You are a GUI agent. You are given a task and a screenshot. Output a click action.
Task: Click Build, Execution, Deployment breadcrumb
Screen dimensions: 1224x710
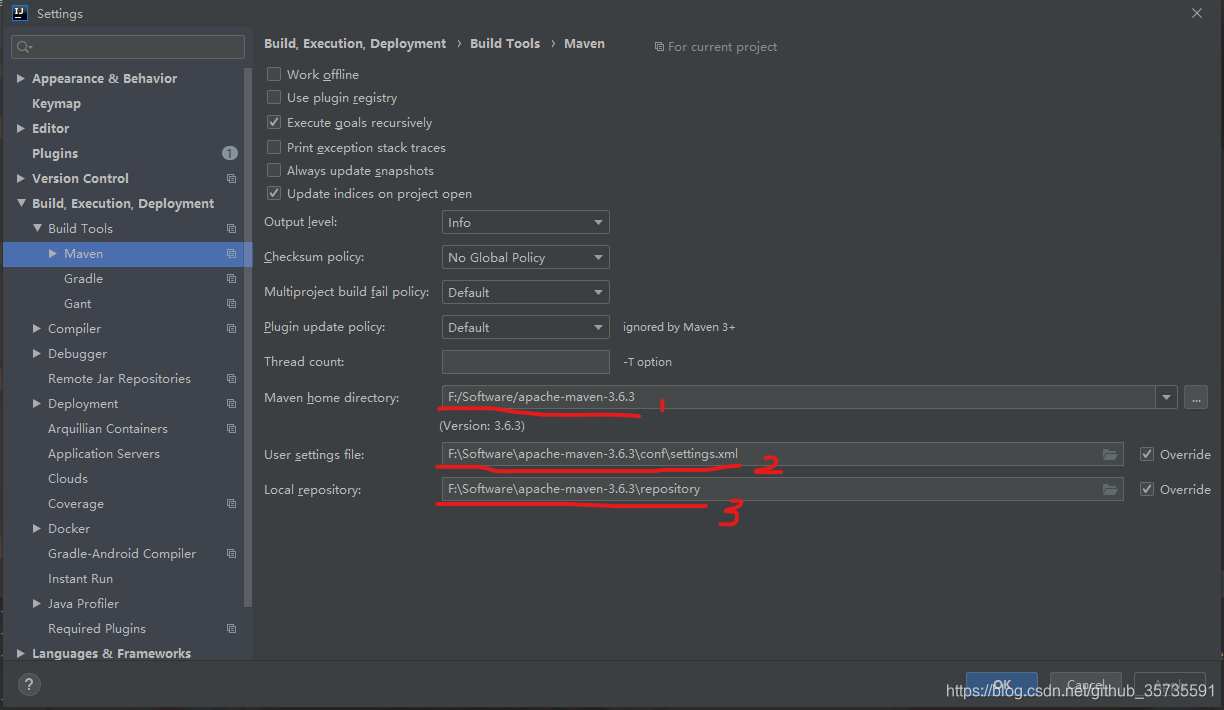(355, 44)
